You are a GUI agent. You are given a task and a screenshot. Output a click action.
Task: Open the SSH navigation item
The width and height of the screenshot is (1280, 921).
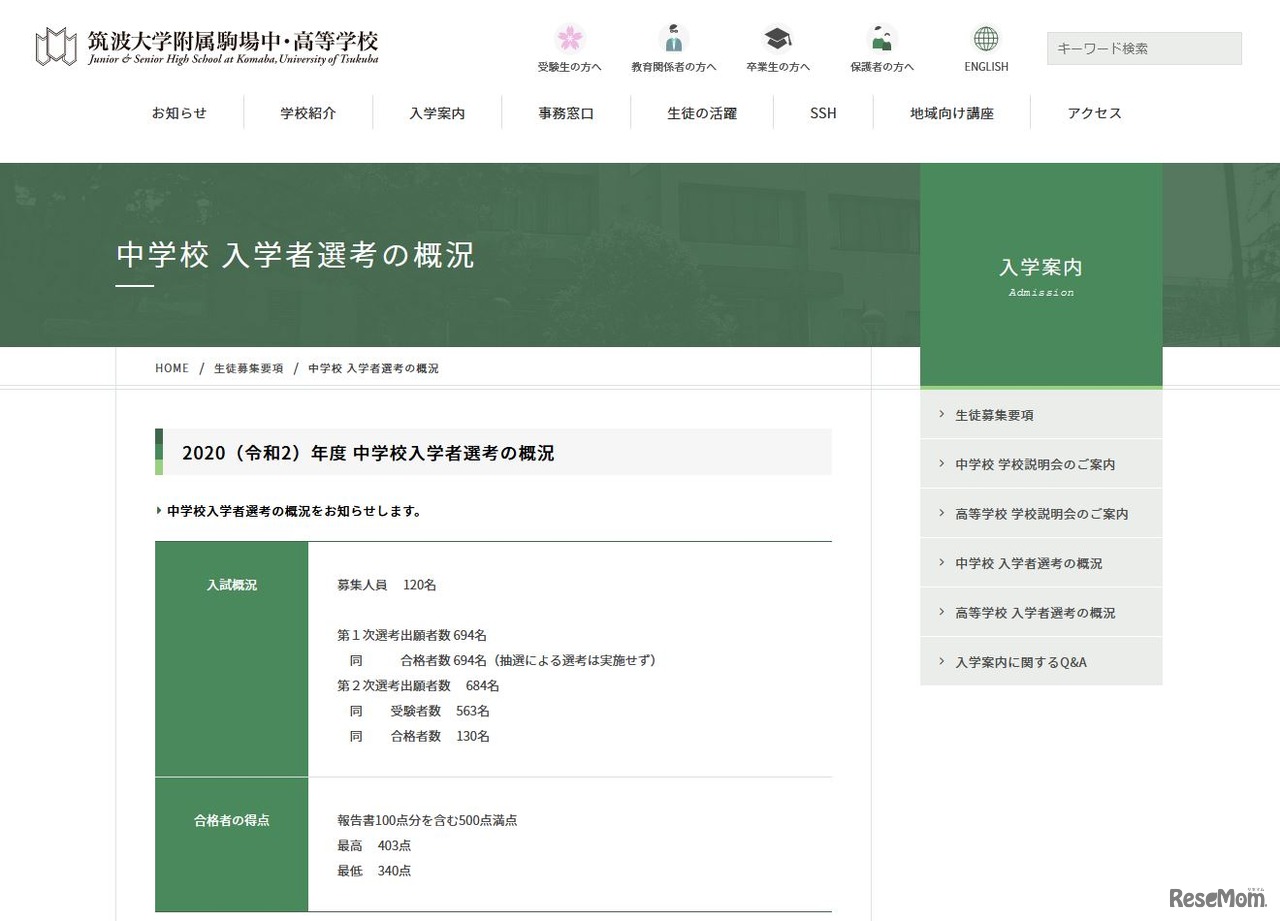point(823,113)
